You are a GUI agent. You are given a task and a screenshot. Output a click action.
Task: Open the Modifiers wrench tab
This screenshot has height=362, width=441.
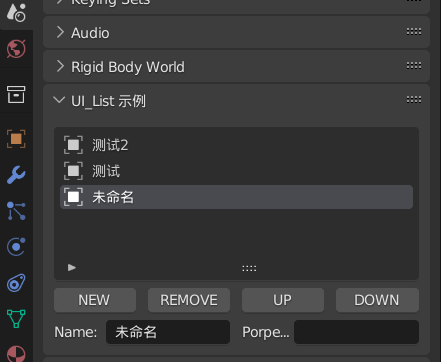click(x=16, y=175)
